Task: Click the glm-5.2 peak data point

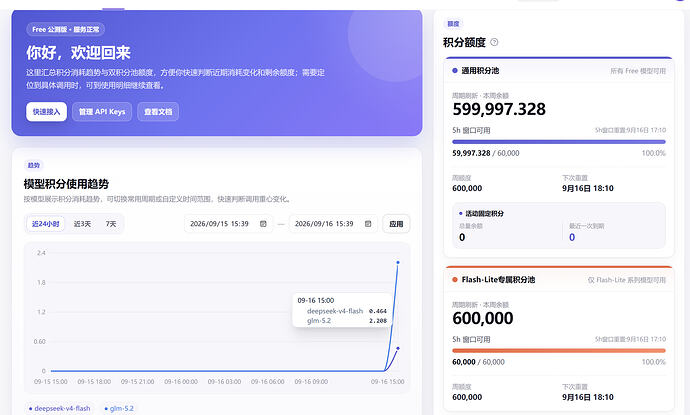Action: (398, 262)
